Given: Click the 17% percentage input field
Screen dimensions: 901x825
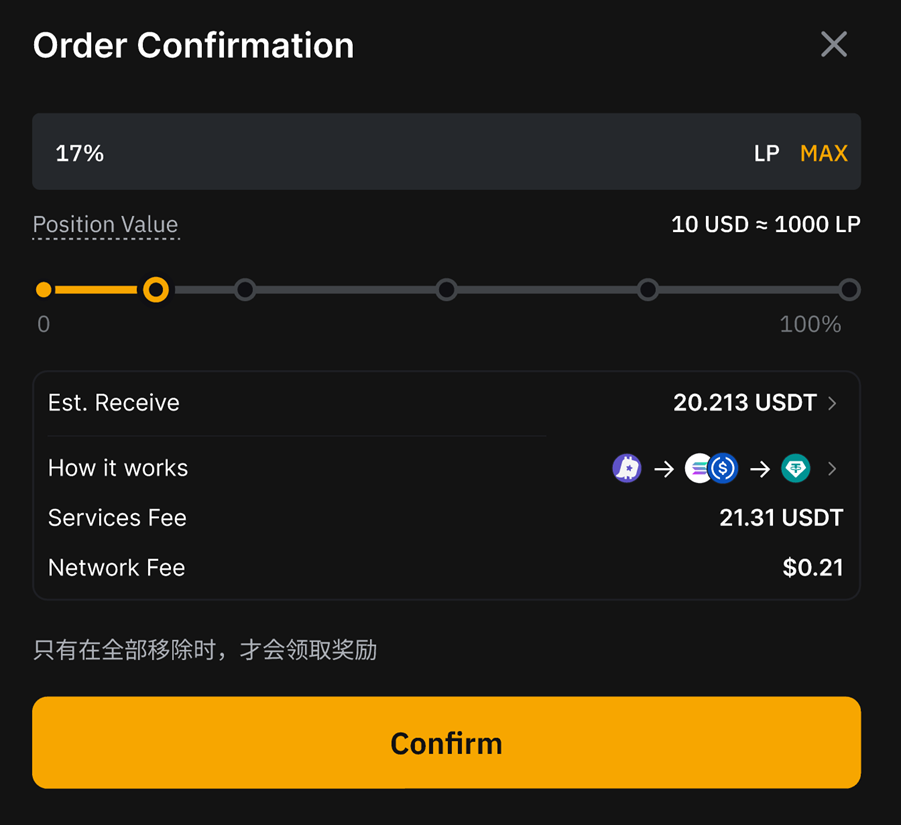Looking at the screenshot, I should [80, 153].
